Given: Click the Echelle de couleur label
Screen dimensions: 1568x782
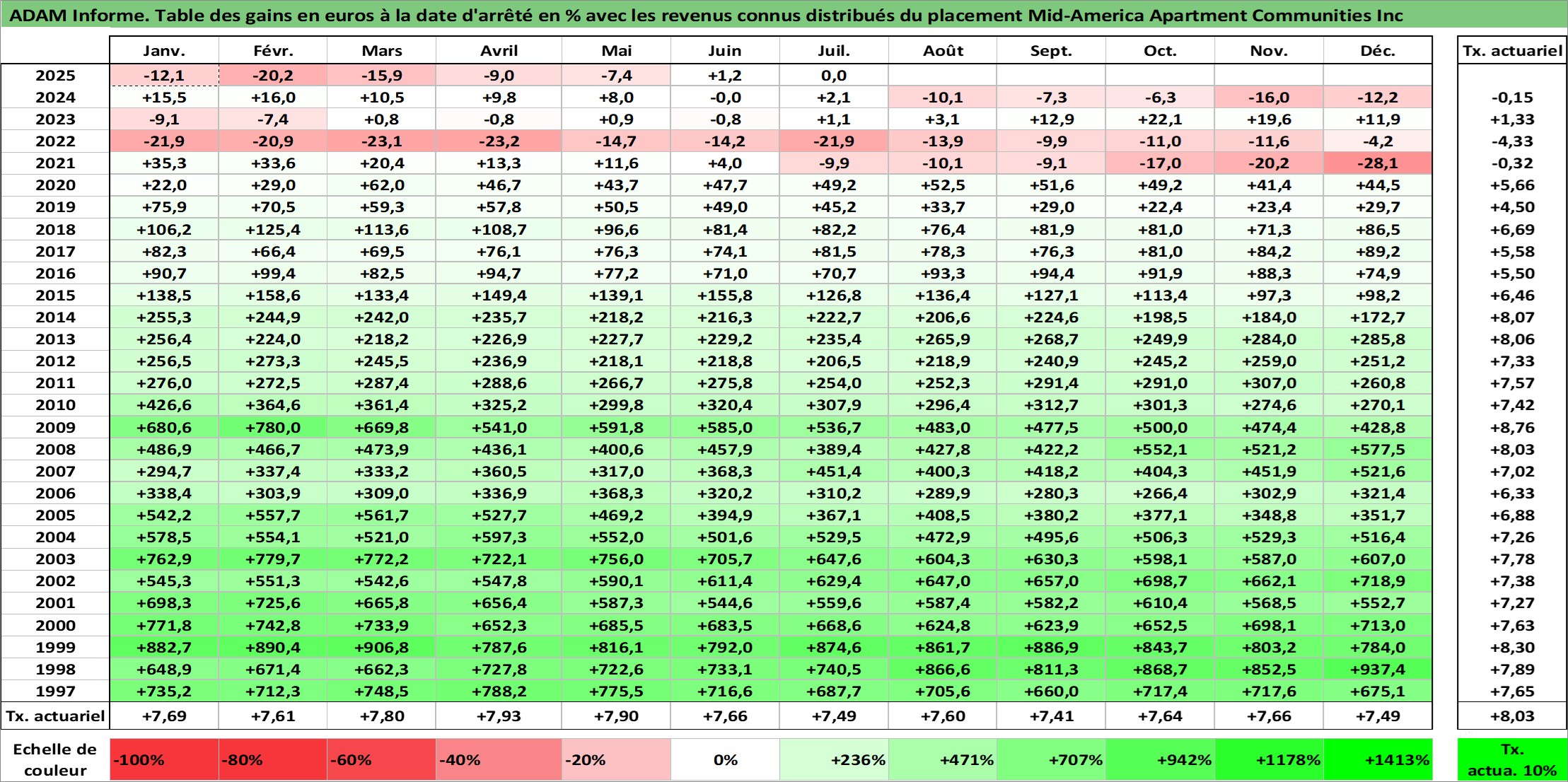Looking at the screenshot, I should [x=55, y=760].
